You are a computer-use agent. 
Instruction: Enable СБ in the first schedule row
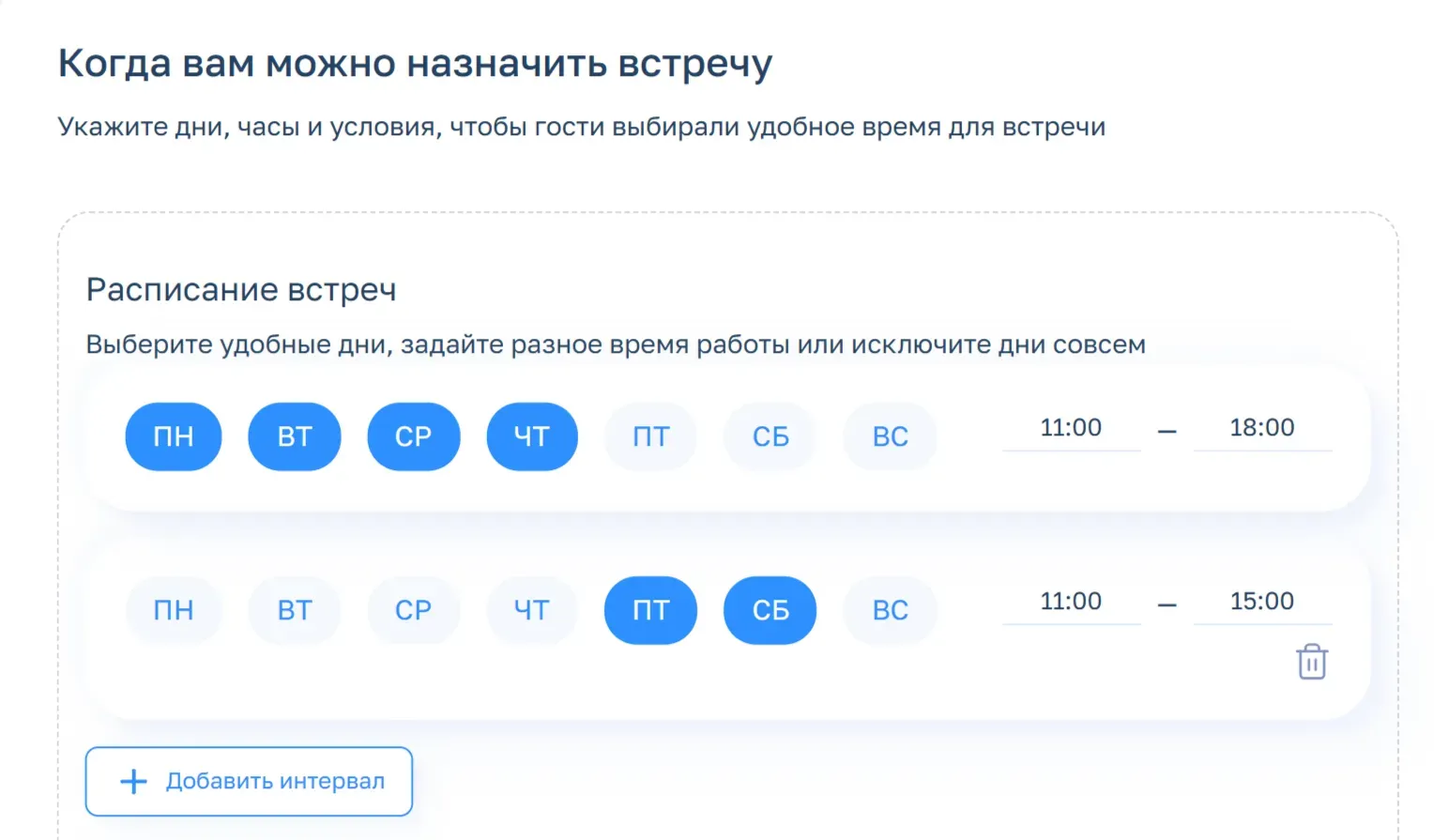pyautogui.click(x=770, y=436)
